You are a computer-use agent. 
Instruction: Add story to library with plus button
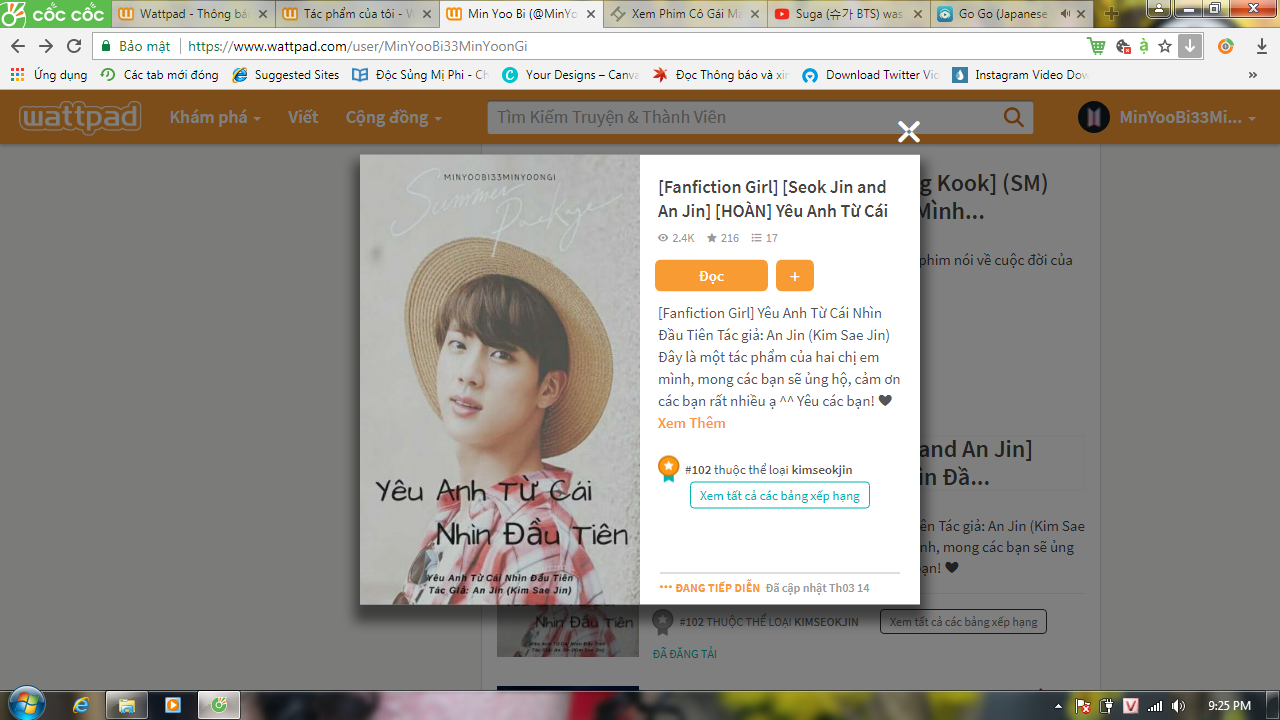tap(795, 276)
